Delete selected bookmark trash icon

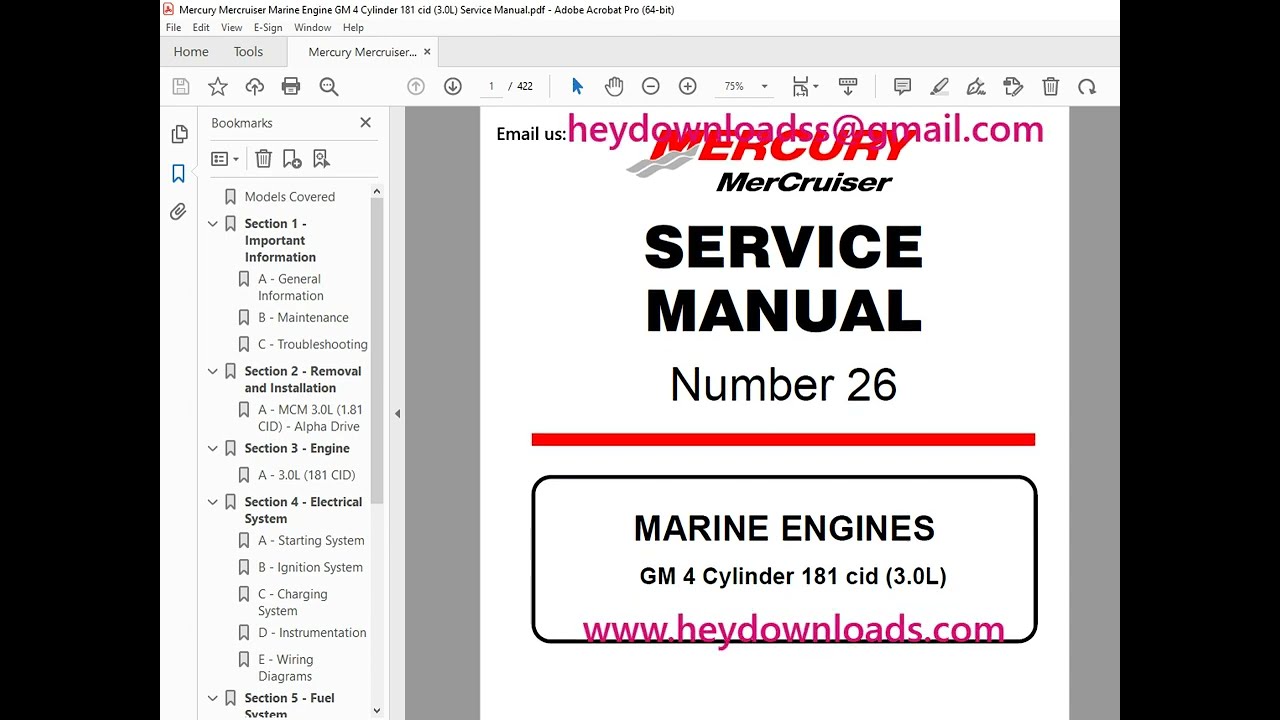[263, 158]
